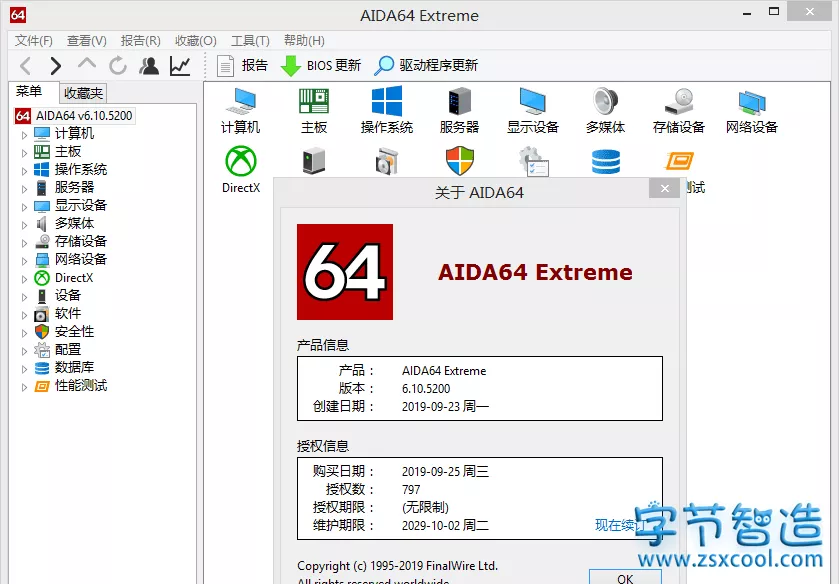The height and width of the screenshot is (584, 839).
Task: Select the large blue database icon in the main pane
Action: [606, 162]
